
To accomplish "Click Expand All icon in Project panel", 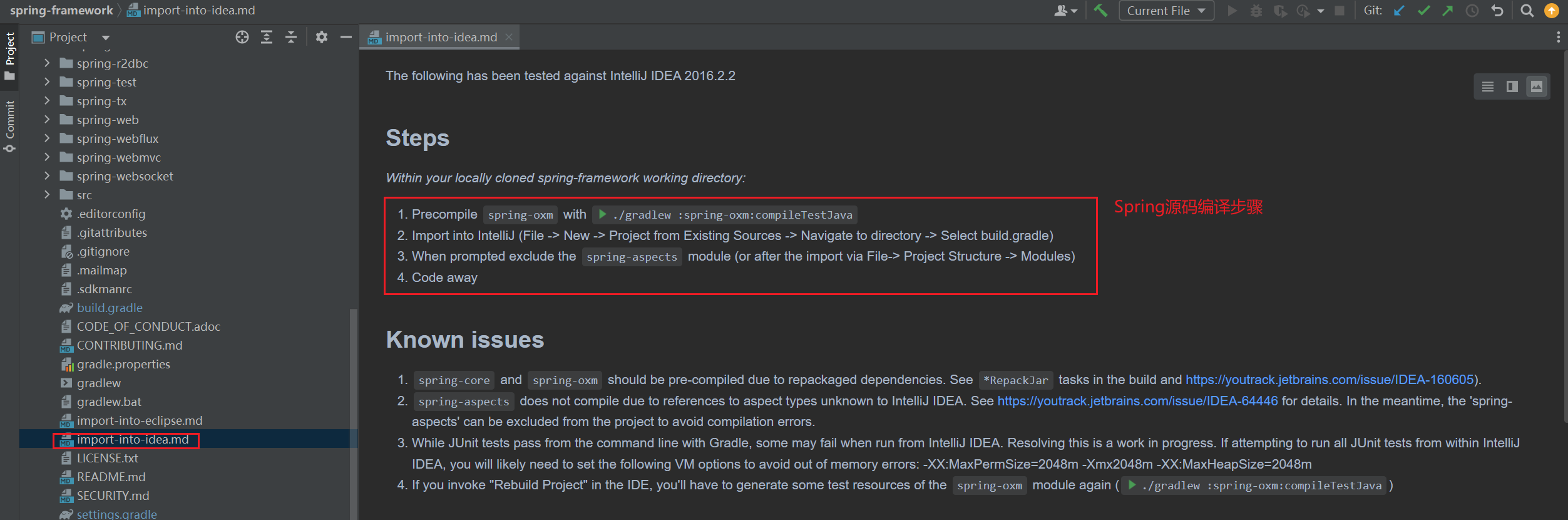I will 267,38.
